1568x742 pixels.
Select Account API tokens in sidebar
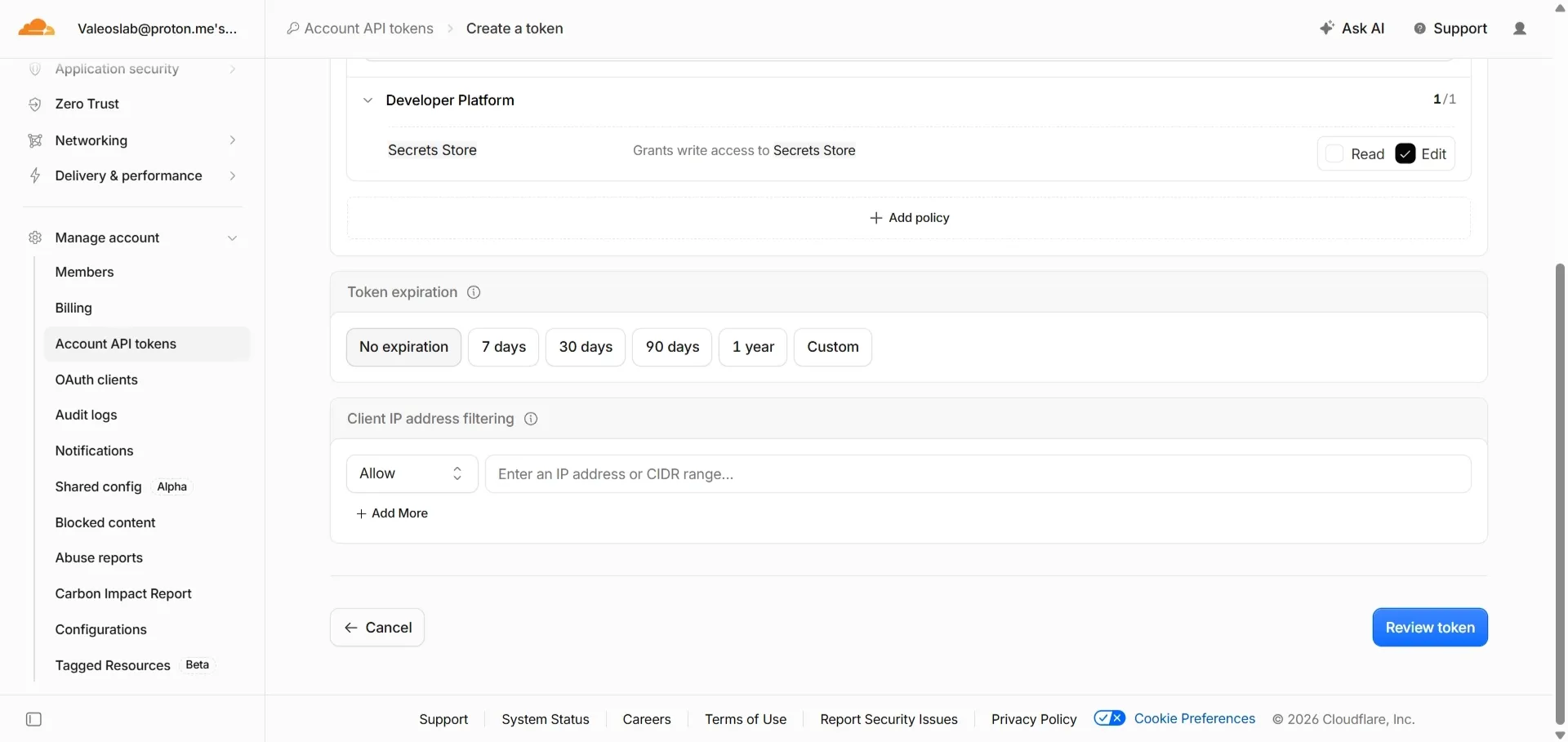click(147, 344)
